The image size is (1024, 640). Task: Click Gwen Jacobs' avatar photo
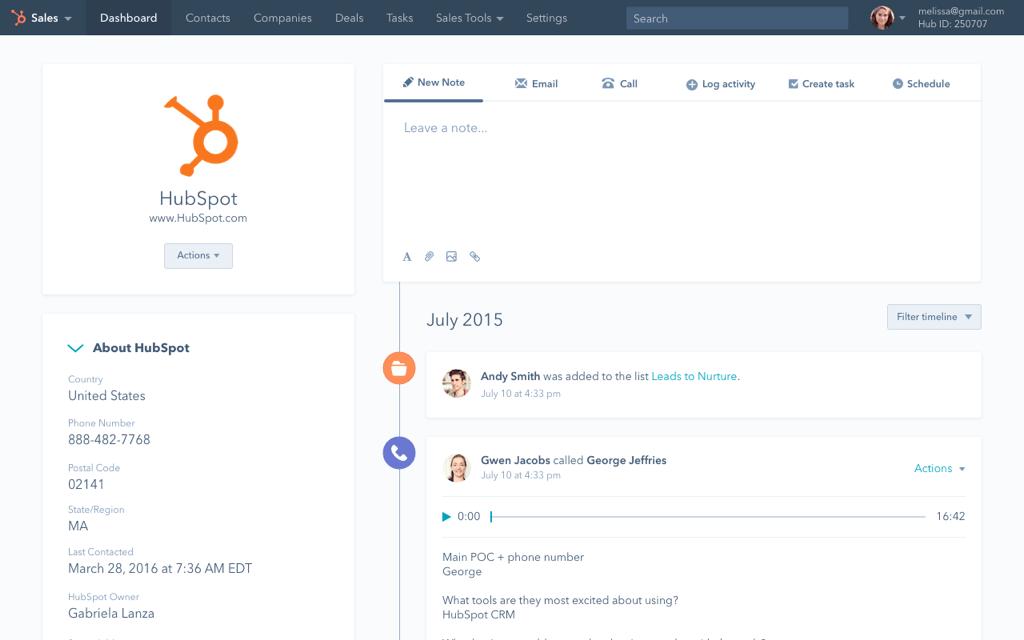tap(456, 468)
